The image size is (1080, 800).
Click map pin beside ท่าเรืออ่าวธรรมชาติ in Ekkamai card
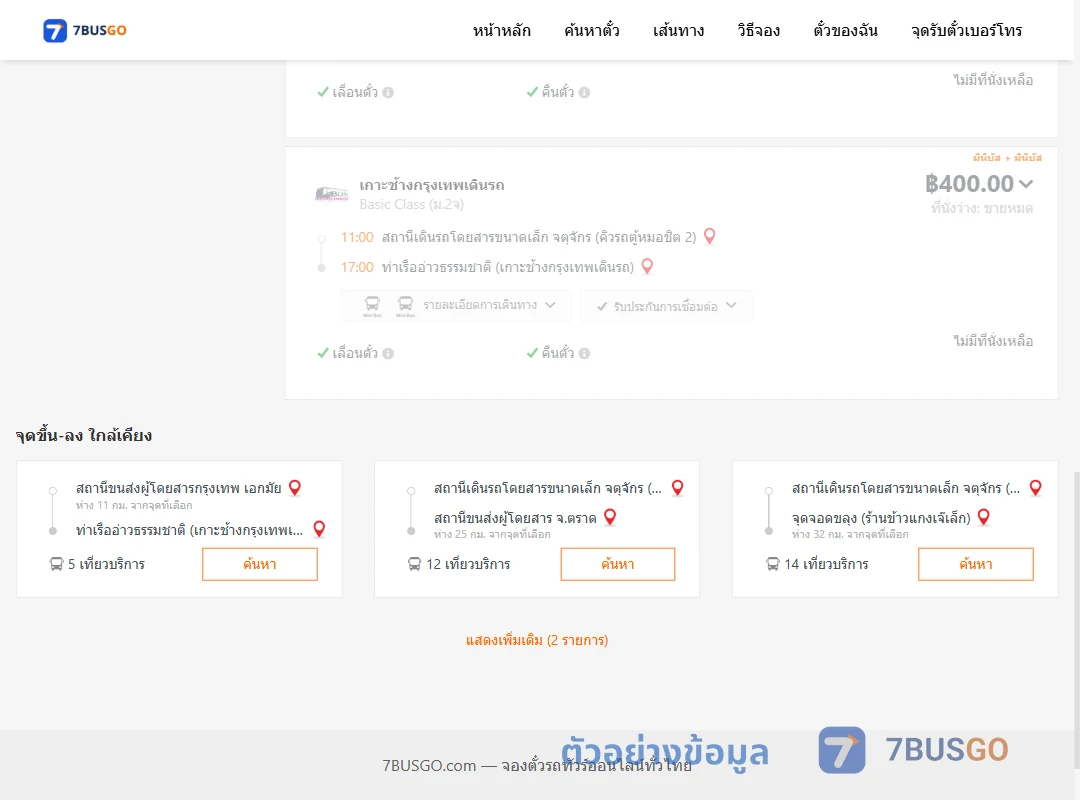pos(319,529)
